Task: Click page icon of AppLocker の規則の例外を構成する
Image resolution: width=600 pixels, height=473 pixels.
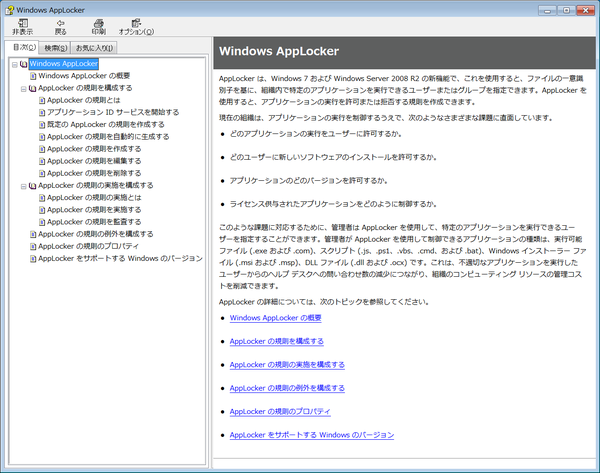Action: coord(33,234)
